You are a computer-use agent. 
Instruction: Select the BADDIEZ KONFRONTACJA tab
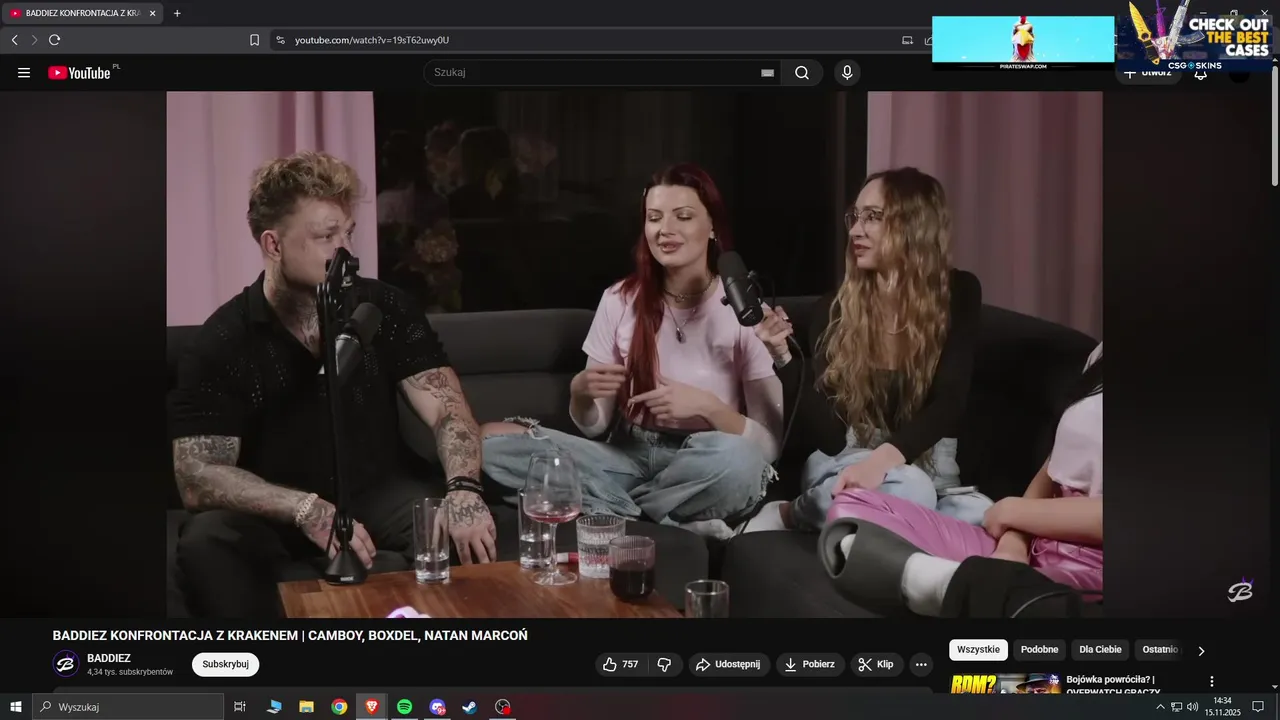[x=82, y=13]
